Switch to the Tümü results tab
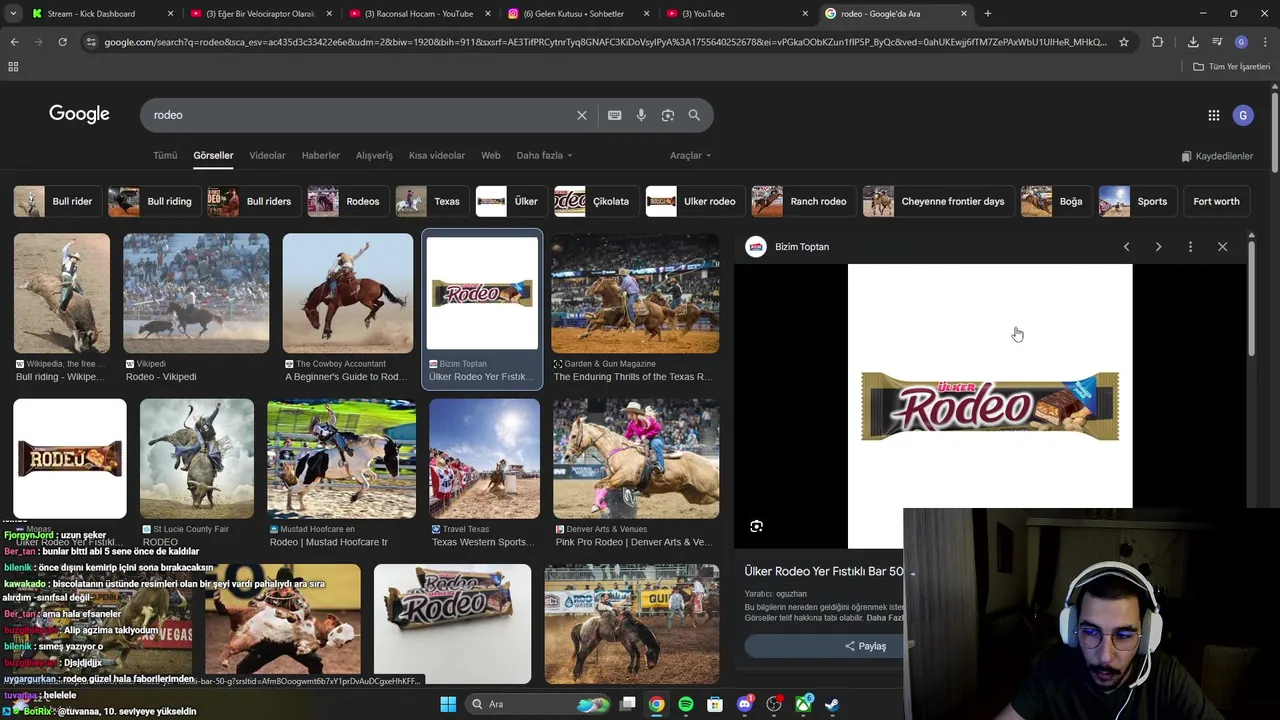This screenshot has width=1280, height=720. (165, 156)
